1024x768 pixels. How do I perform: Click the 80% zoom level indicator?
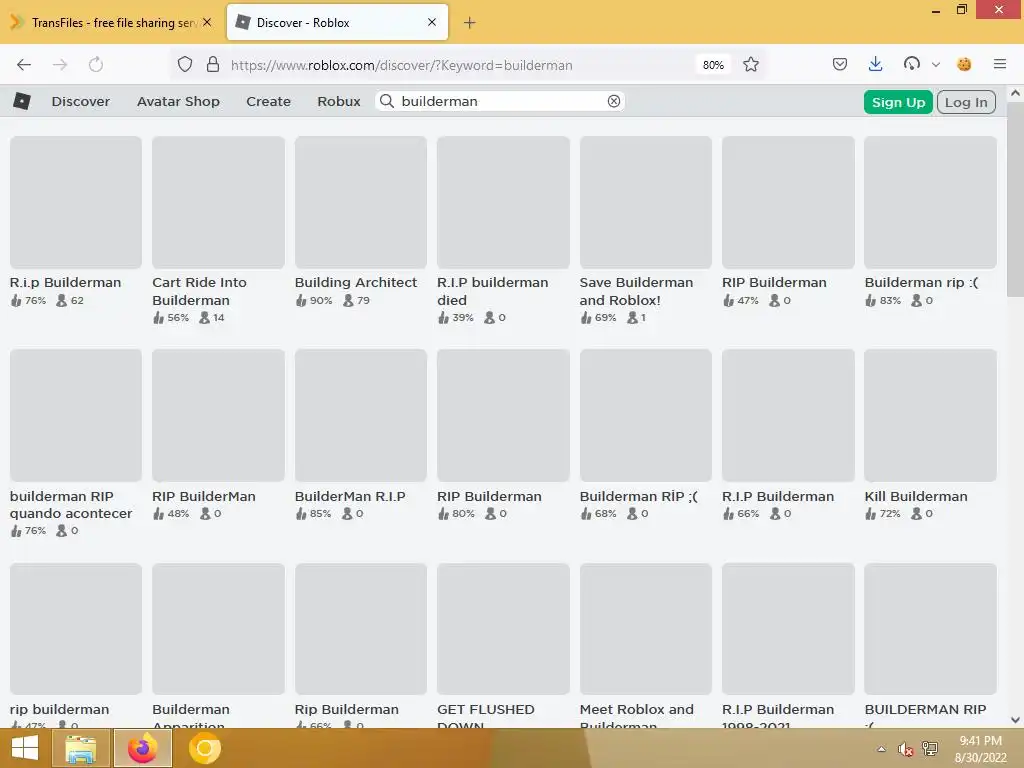pos(713,65)
